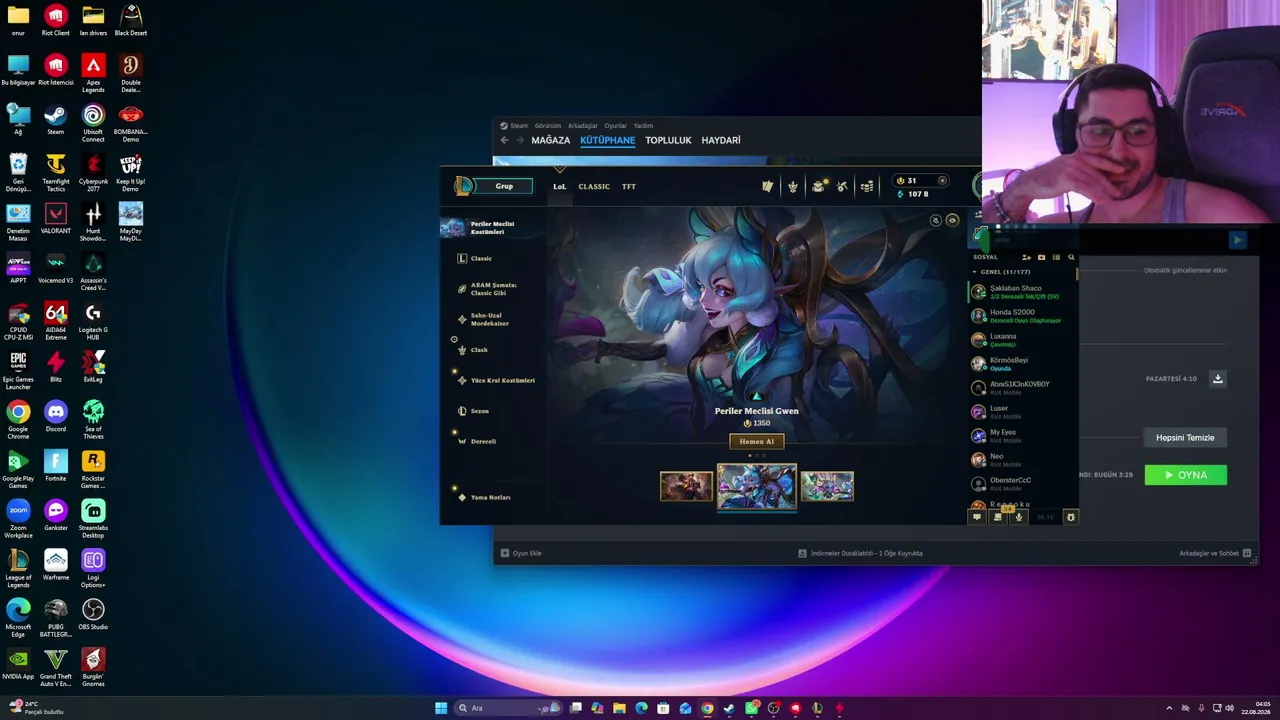Open the Oyunlar menu in Steam
Image resolution: width=1280 pixels, height=720 pixels.
click(616, 126)
